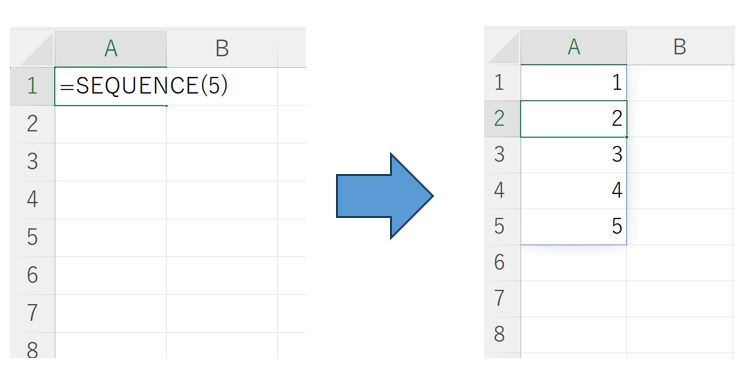
Task: Click empty cell B2 in left sheet
Action: click(222, 124)
